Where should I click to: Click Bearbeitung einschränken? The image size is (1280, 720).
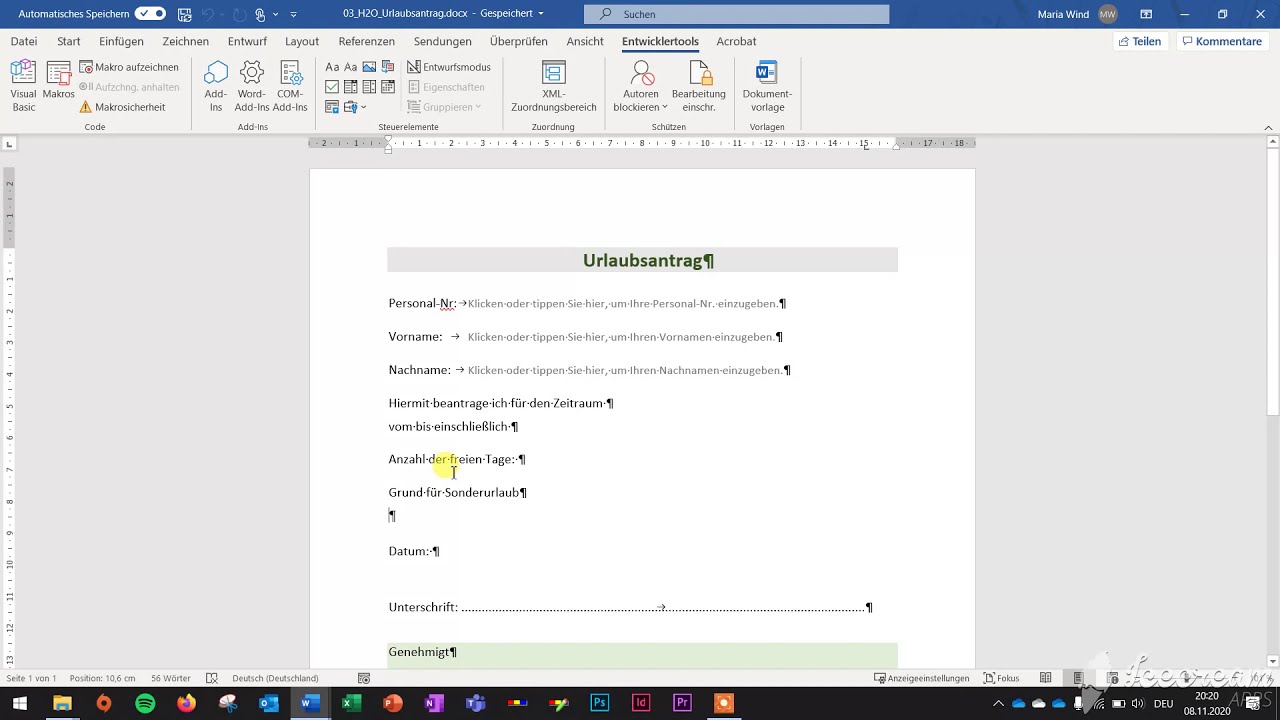(699, 86)
